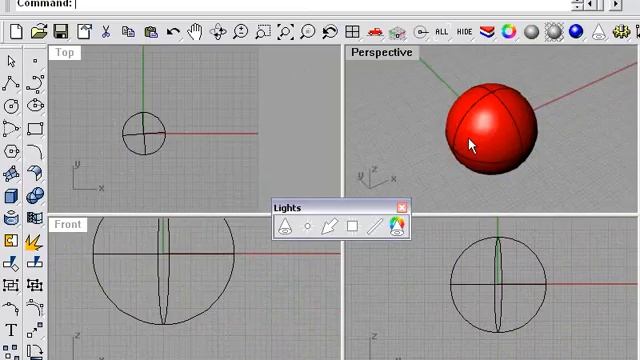The height and width of the screenshot is (360, 640).
Task: Render the scene with blue sphere icon
Action: click(576, 31)
